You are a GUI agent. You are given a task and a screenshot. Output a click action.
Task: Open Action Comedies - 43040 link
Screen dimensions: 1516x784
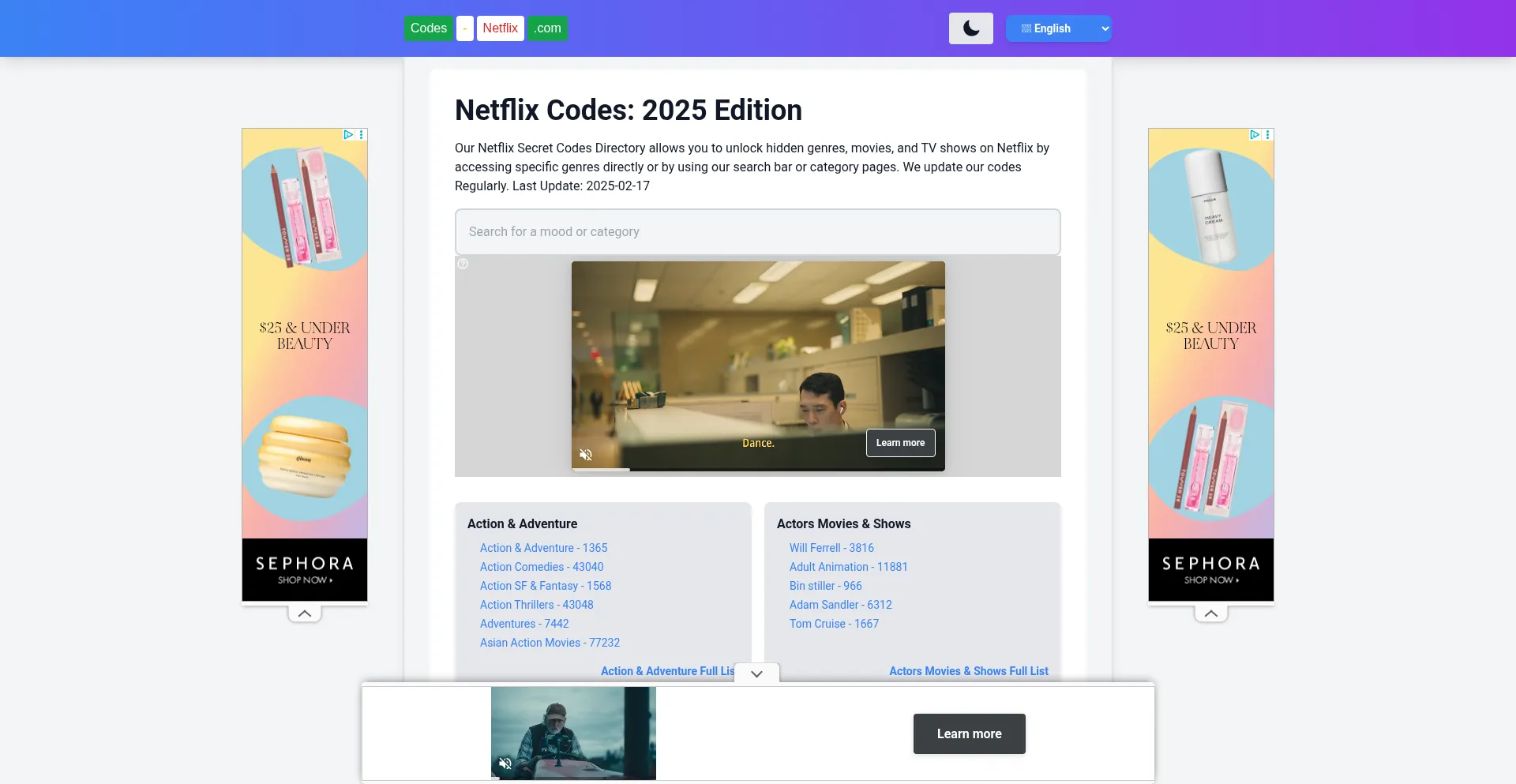pos(542,567)
